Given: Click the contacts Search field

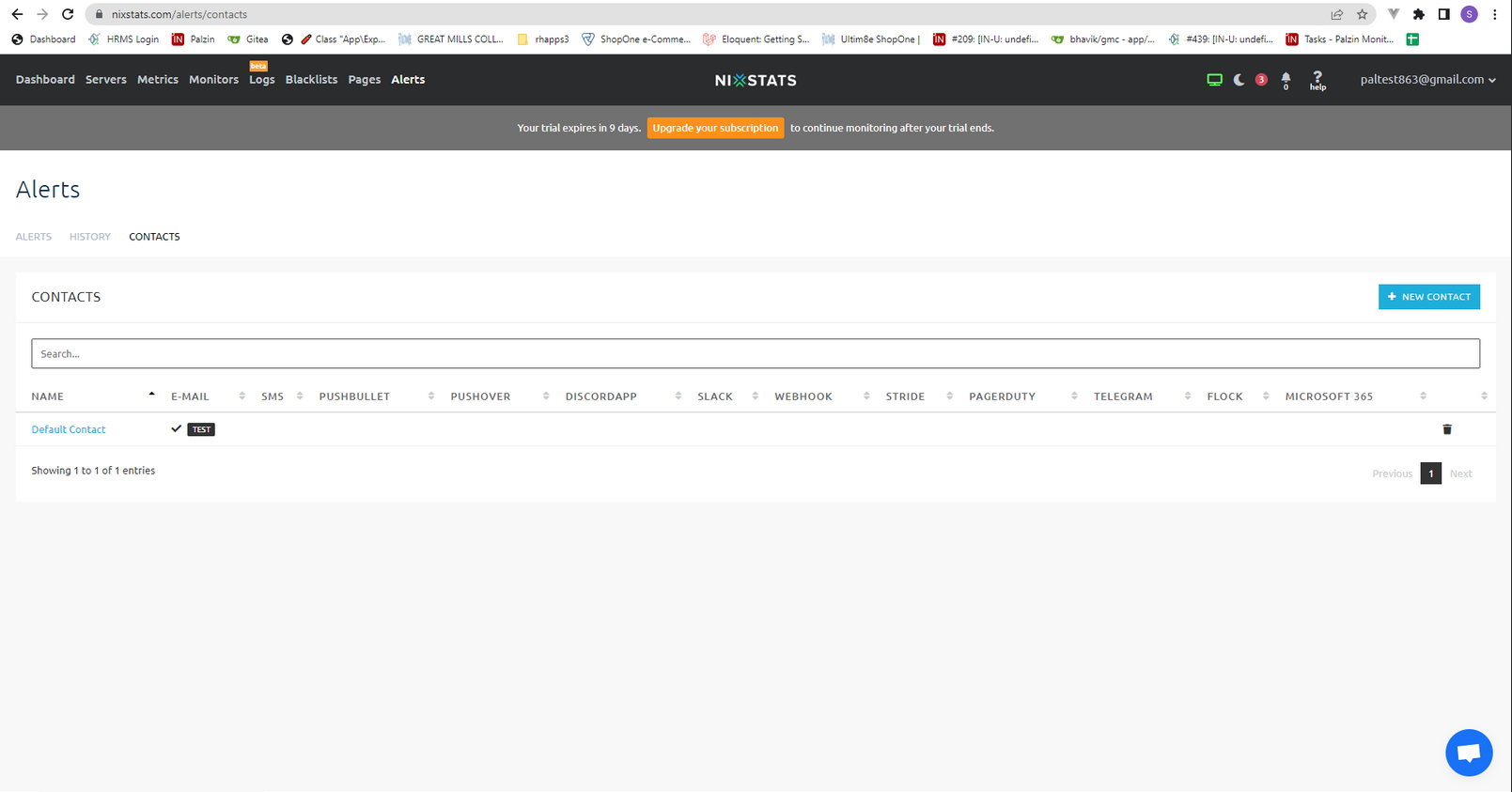Looking at the screenshot, I should (x=756, y=353).
